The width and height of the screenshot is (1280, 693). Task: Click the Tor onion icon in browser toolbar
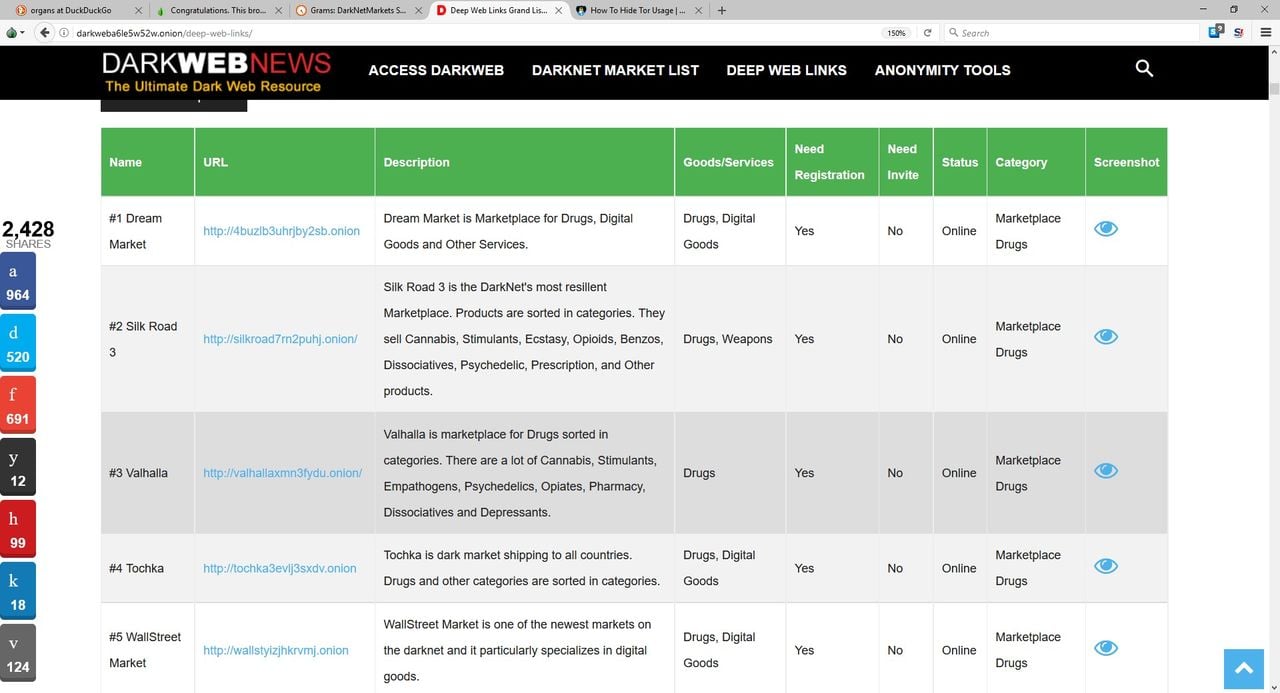(12, 33)
